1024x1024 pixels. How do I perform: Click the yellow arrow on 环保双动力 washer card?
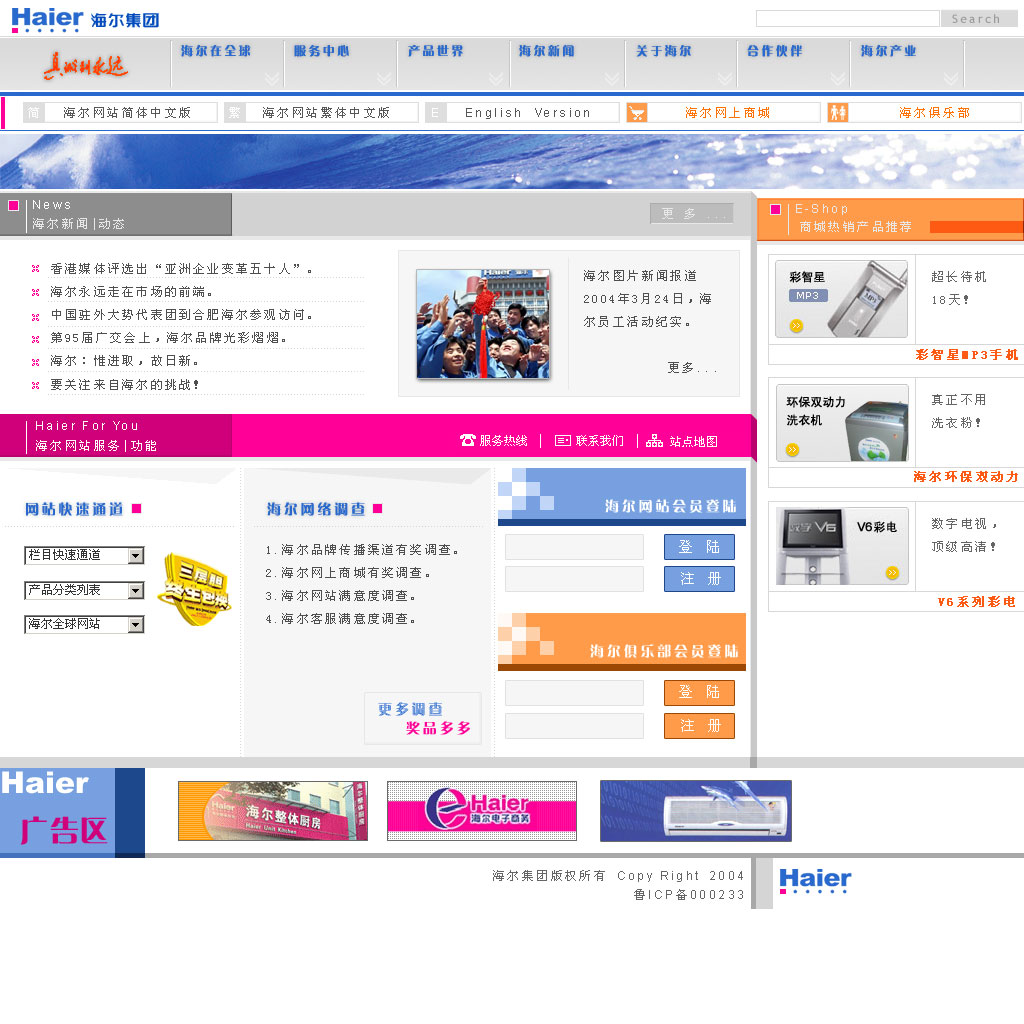click(x=792, y=449)
